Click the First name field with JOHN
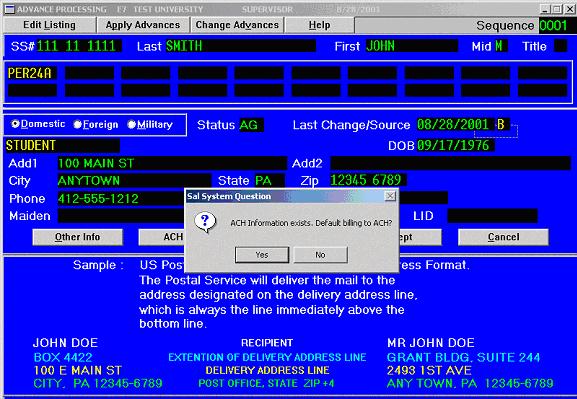The height and width of the screenshot is (399, 577). [411, 46]
